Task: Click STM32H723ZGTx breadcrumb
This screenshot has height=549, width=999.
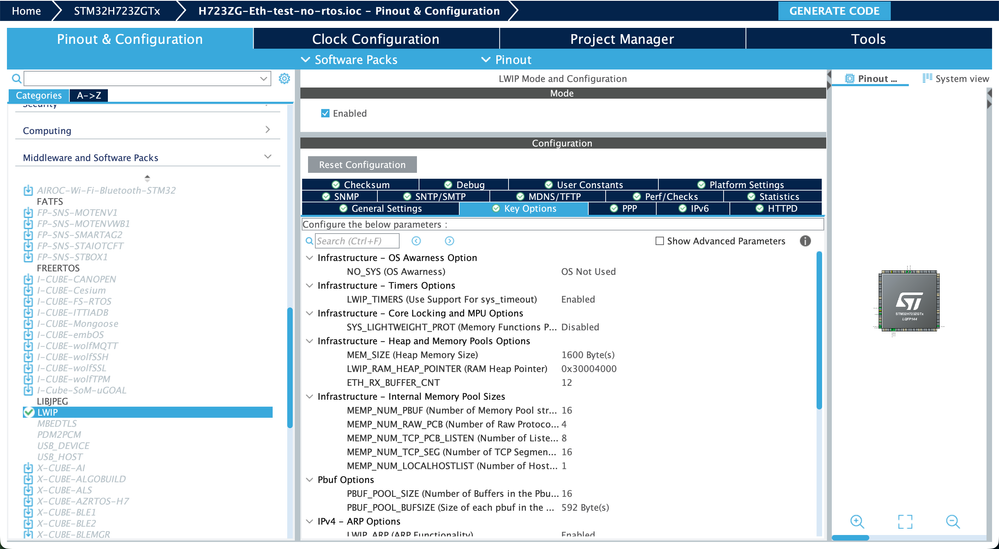Action: (x=117, y=11)
